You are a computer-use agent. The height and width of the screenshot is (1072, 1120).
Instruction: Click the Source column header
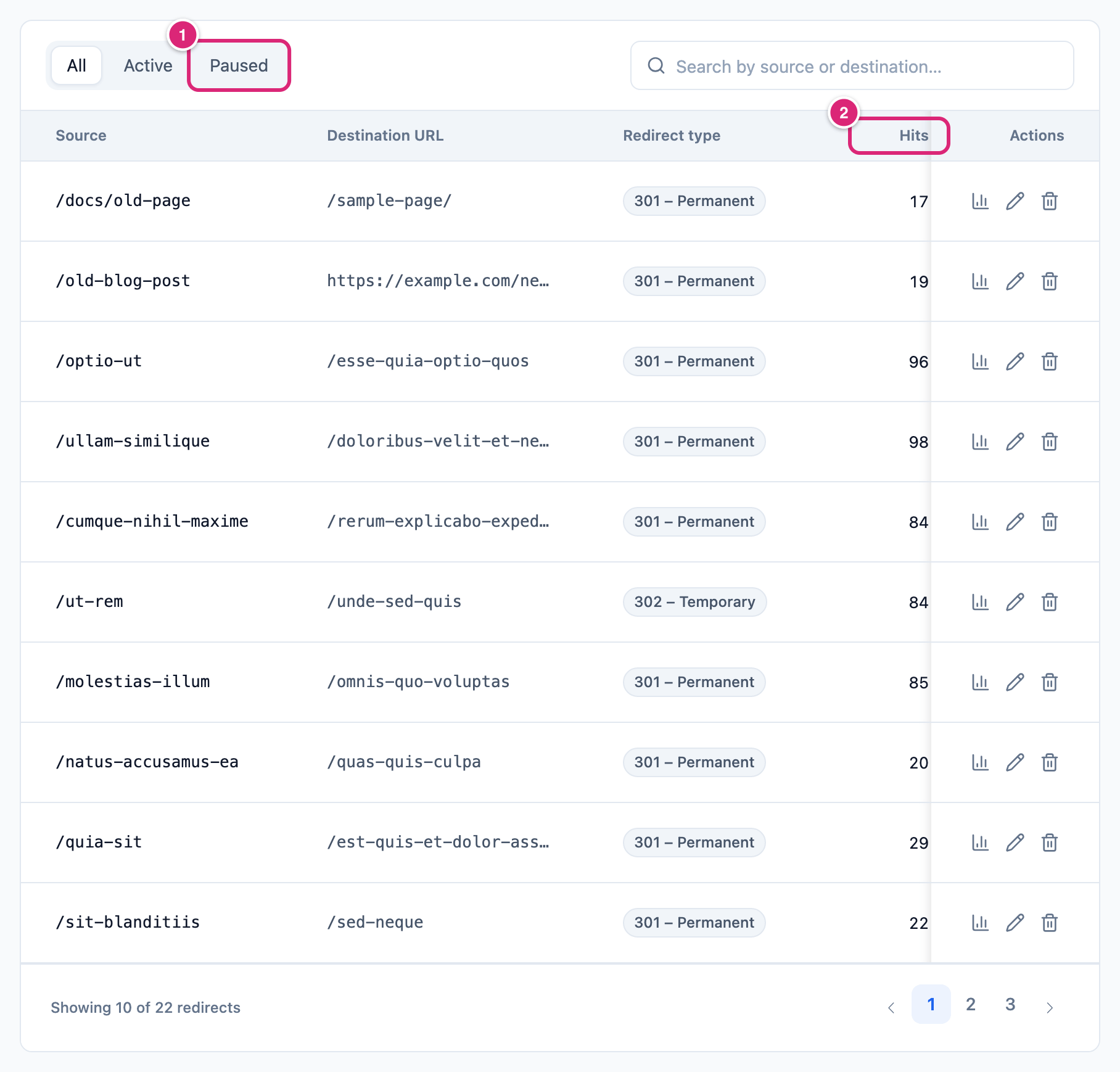click(81, 136)
